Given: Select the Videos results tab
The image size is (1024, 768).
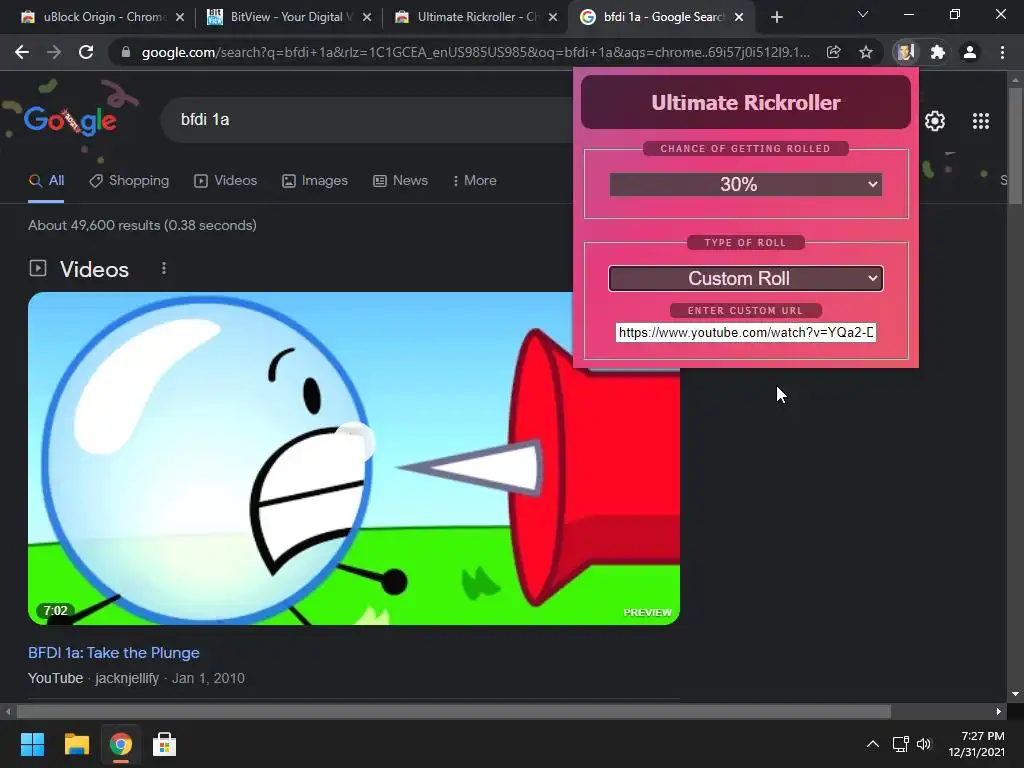Looking at the screenshot, I should coord(226,181).
